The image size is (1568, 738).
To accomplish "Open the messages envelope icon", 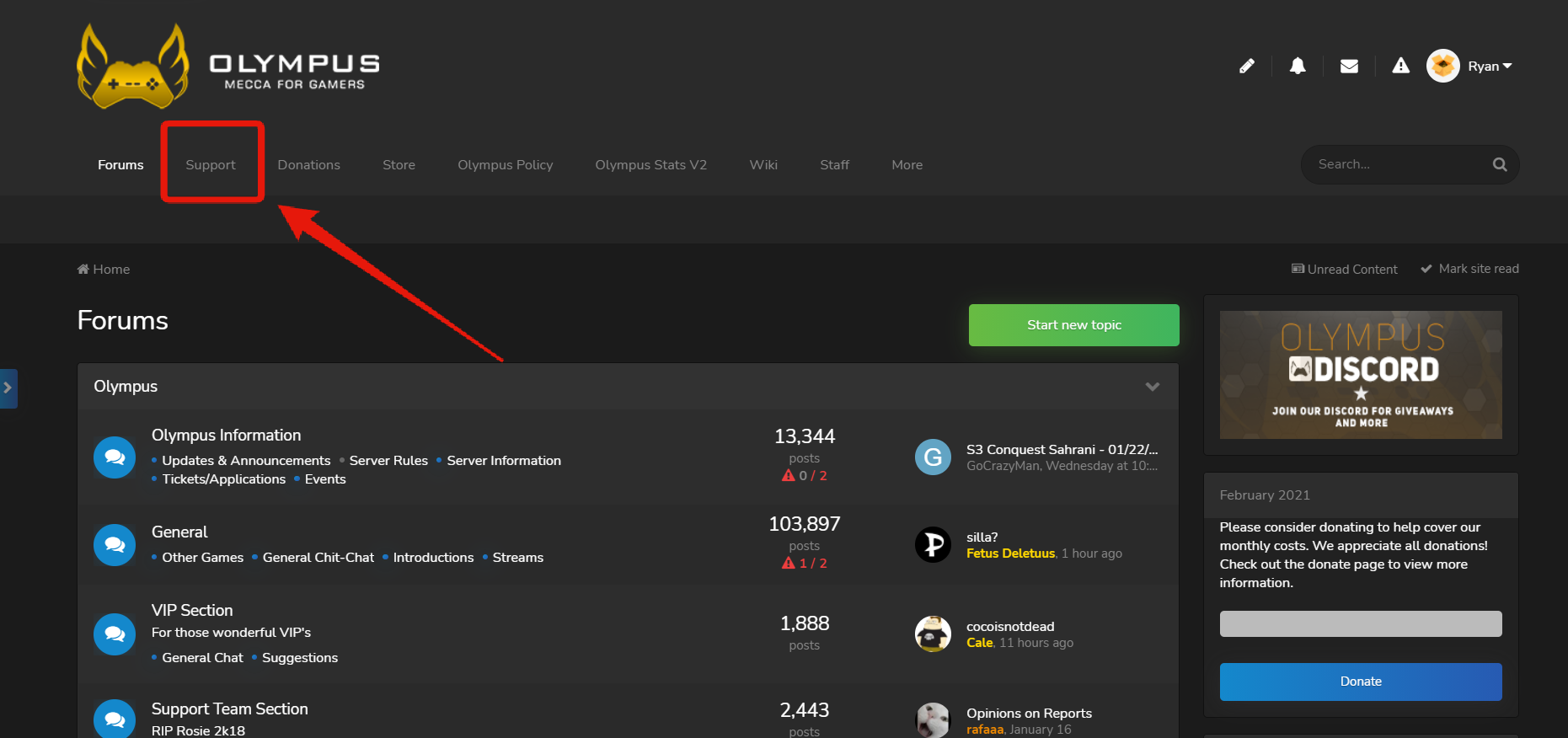I will (1349, 66).
